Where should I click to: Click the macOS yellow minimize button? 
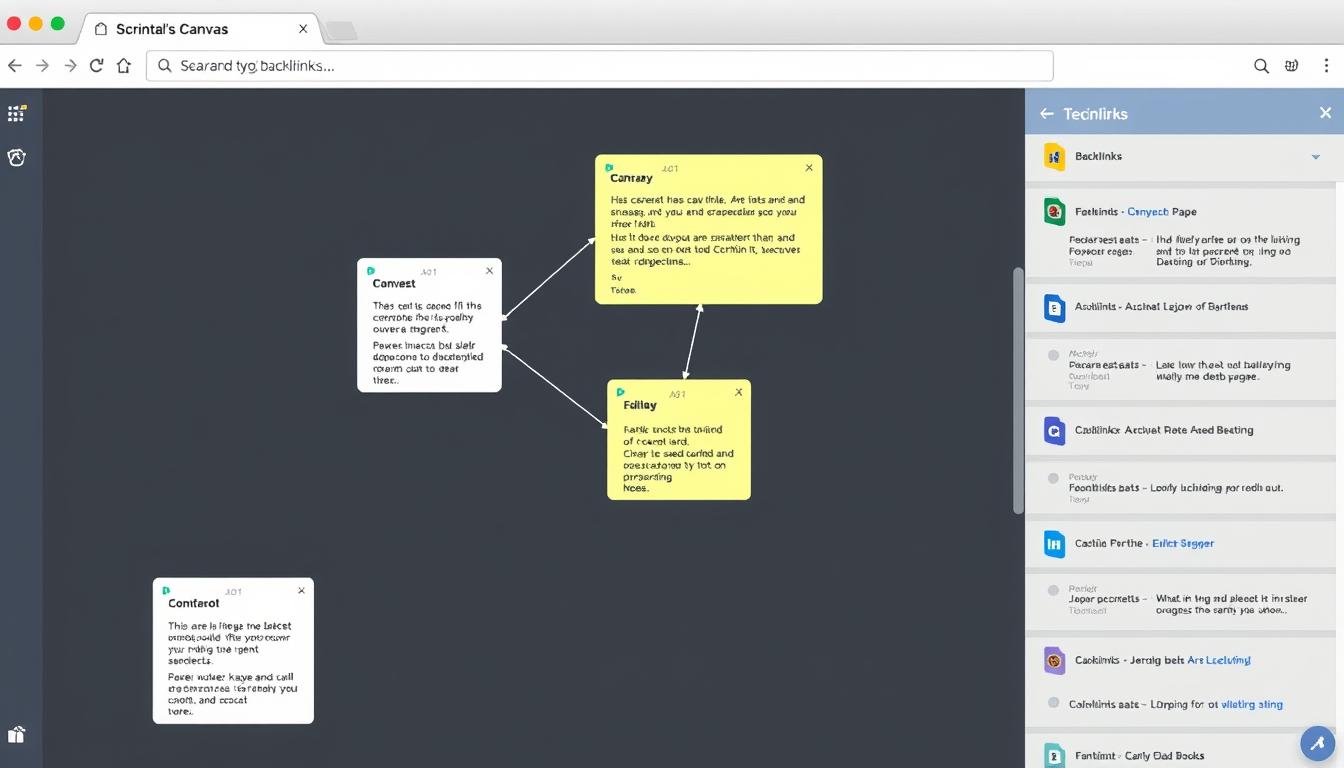(36, 23)
